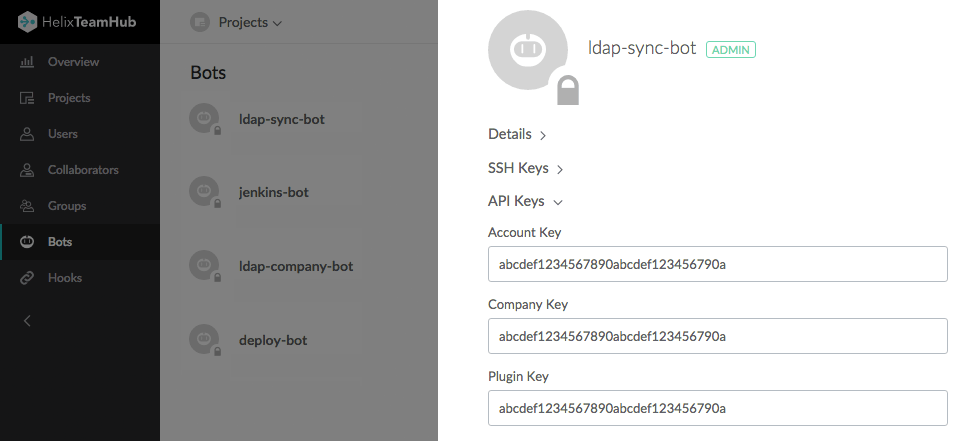This screenshot has width=965, height=441.
Task: Select ldap-sync-bot from Bots list
Action: [x=281, y=119]
